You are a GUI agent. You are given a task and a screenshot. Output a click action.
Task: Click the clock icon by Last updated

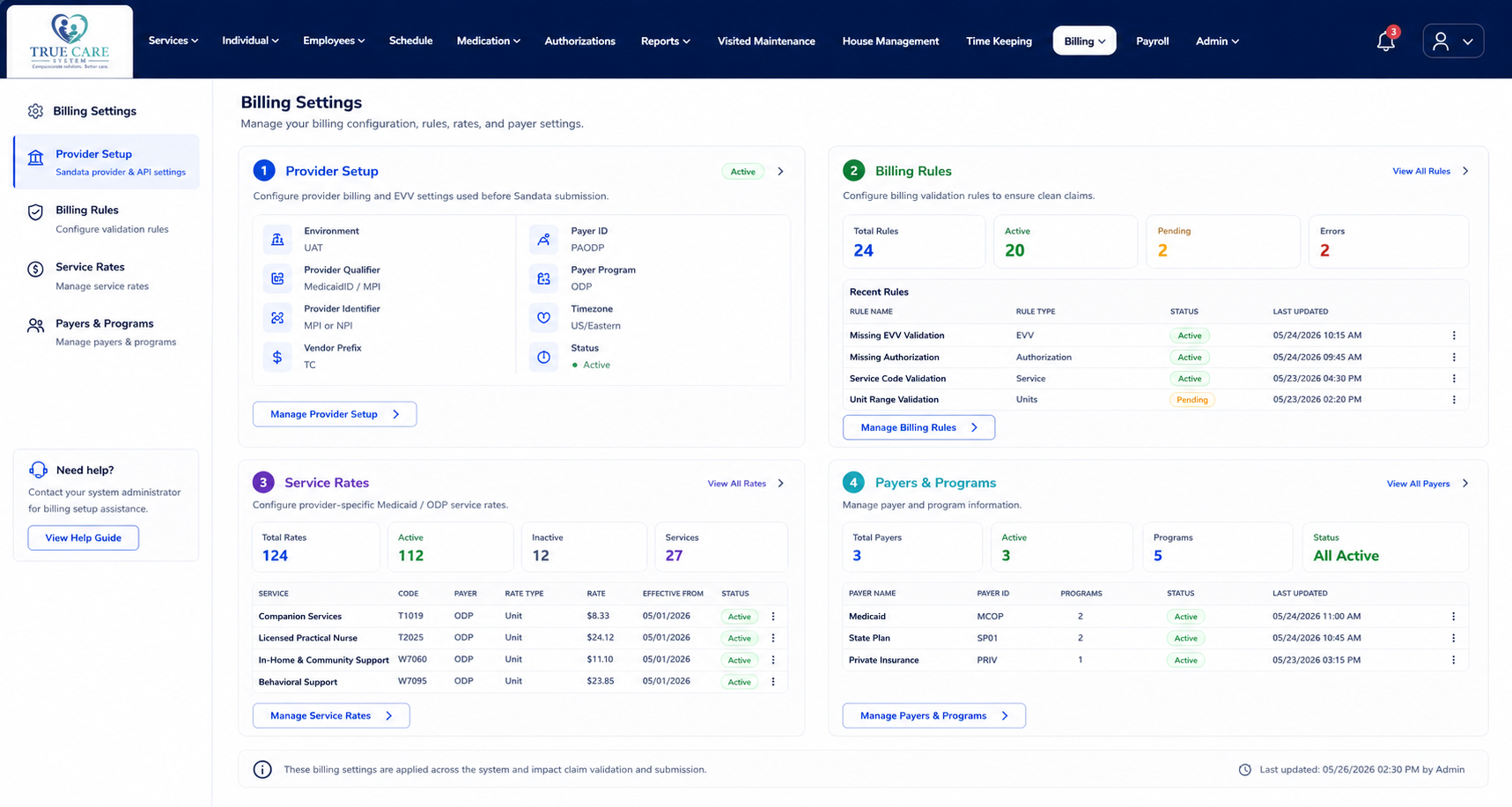pos(1245,770)
